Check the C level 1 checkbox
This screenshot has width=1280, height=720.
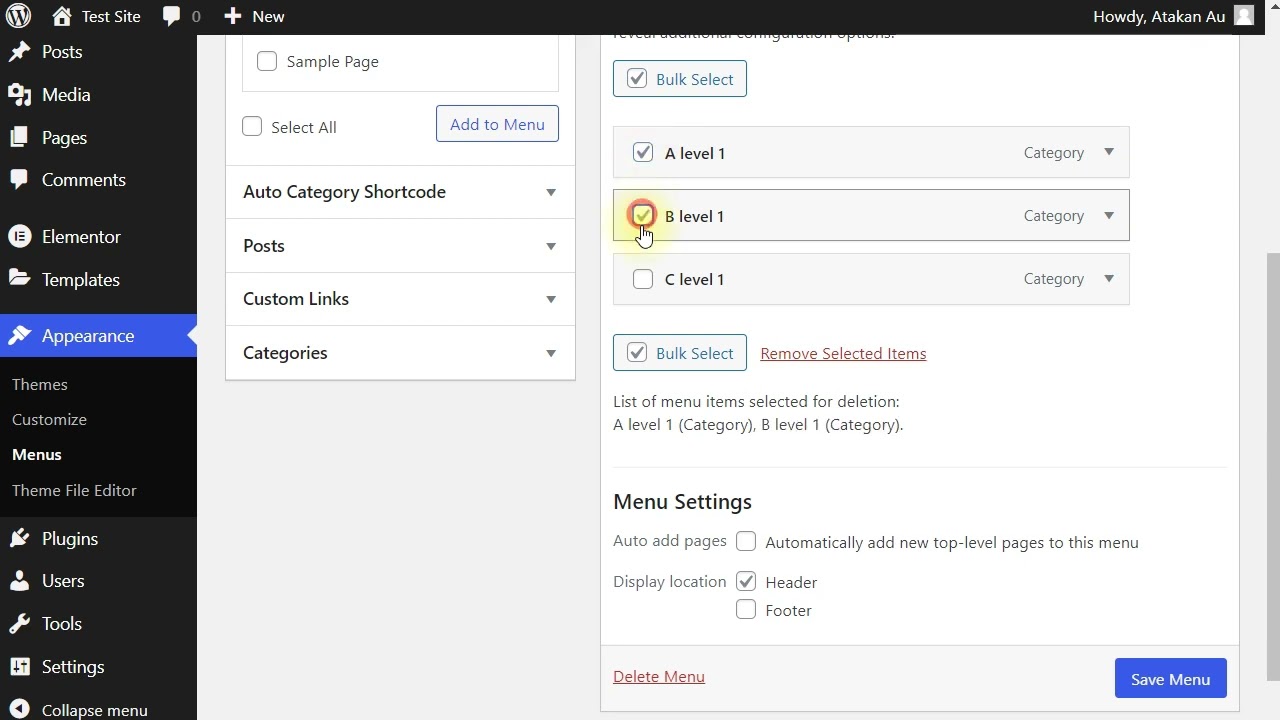coord(643,279)
